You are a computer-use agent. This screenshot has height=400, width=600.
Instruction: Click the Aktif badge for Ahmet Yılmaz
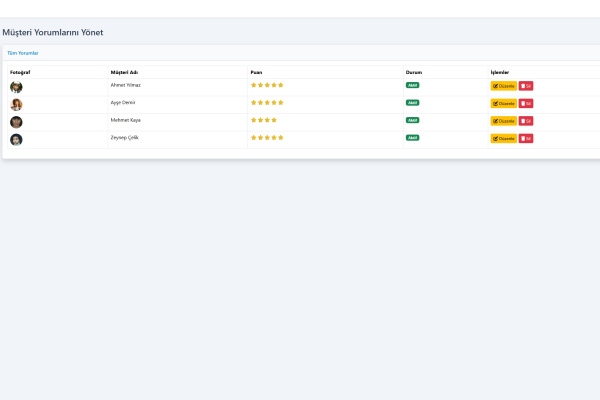[x=412, y=85]
